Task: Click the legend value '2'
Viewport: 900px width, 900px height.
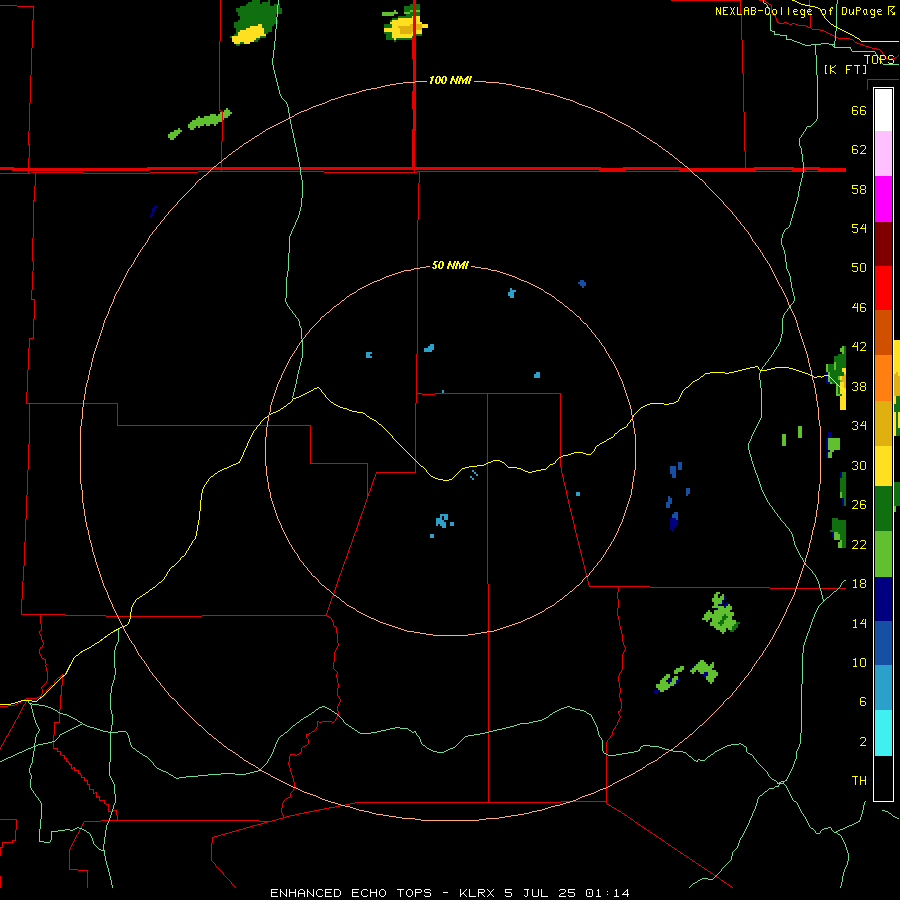Action: pyautogui.click(x=862, y=742)
